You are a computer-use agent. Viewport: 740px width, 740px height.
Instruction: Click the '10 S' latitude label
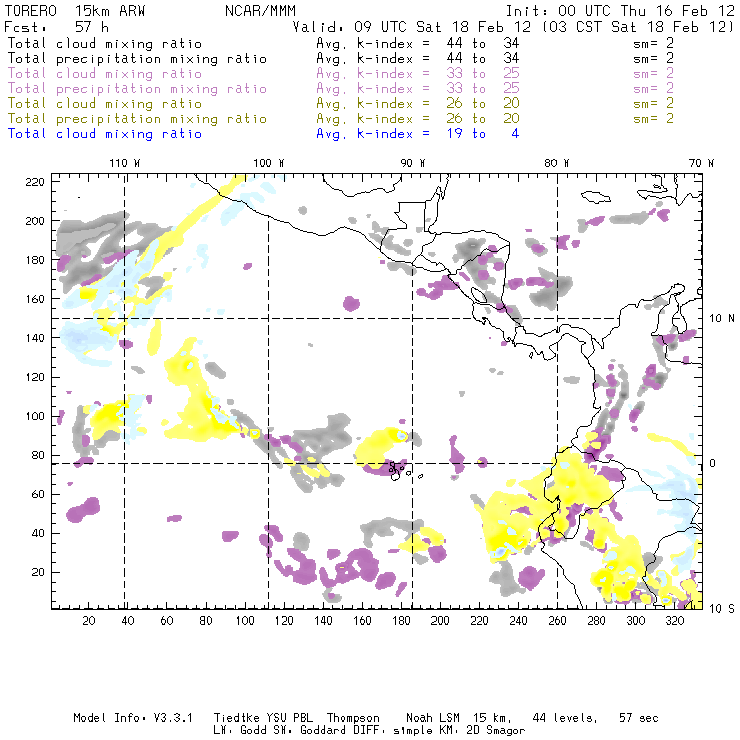coord(722,609)
